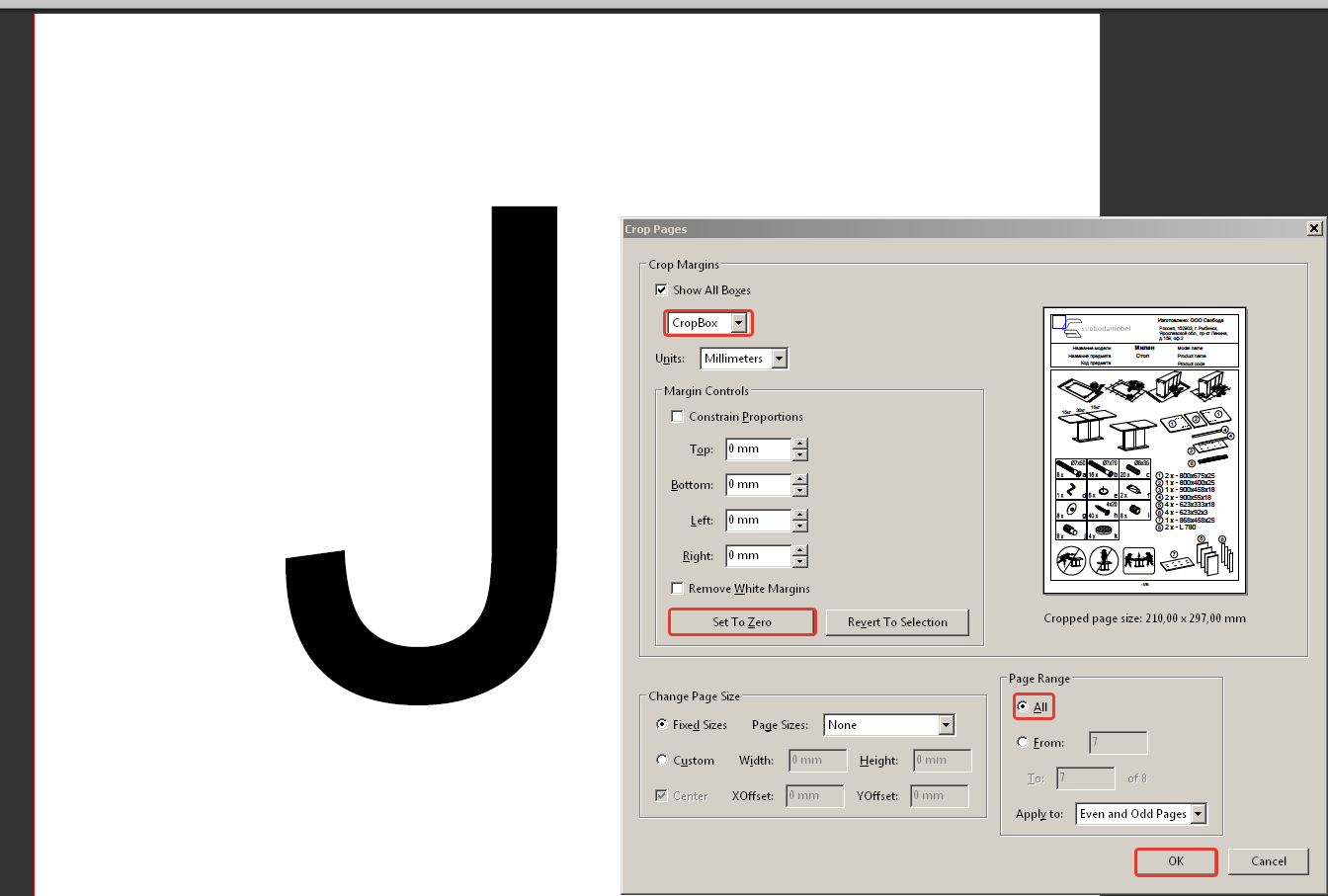Select the From page range radio button
The image size is (1328, 896).
click(1022, 742)
